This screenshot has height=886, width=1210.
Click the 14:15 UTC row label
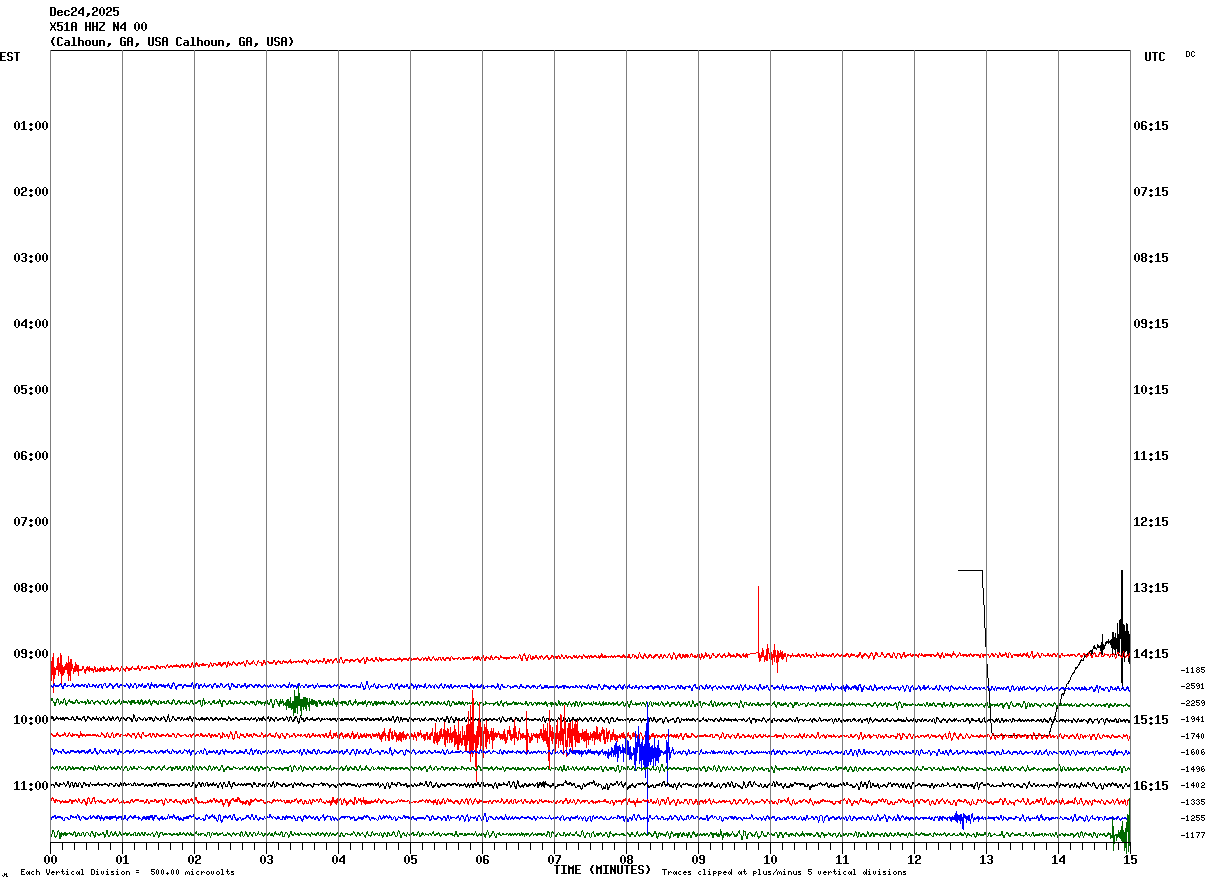pyautogui.click(x=1151, y=654)
